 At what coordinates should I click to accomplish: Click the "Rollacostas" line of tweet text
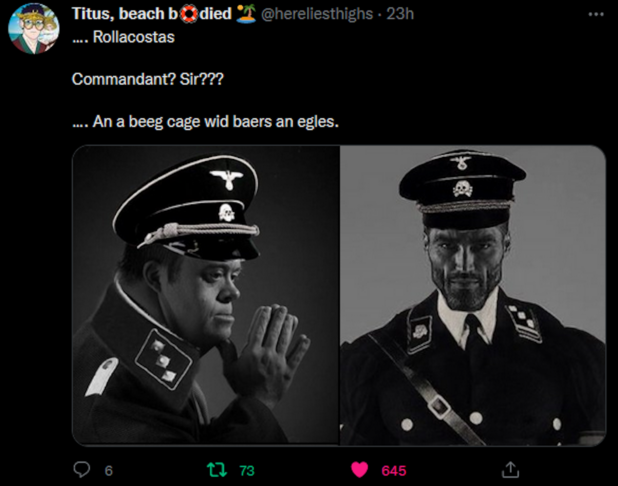tap(124, 38)
